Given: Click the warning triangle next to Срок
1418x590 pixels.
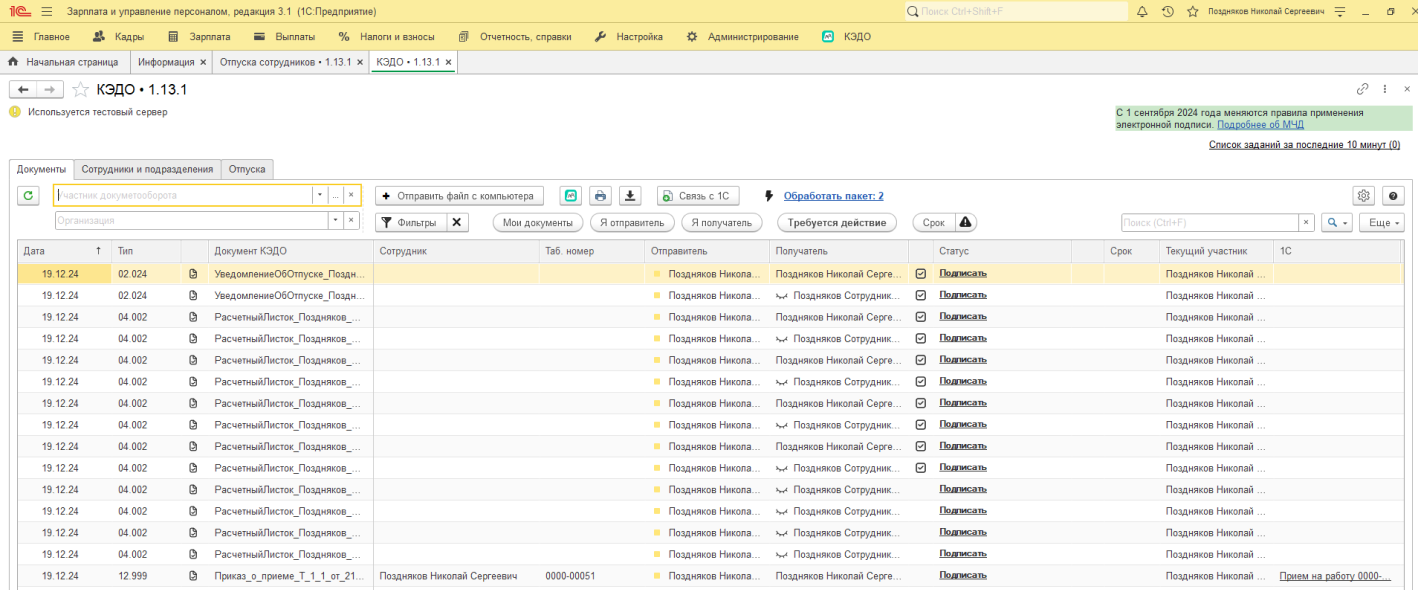Looking at the screenshot, I should 966,222.
